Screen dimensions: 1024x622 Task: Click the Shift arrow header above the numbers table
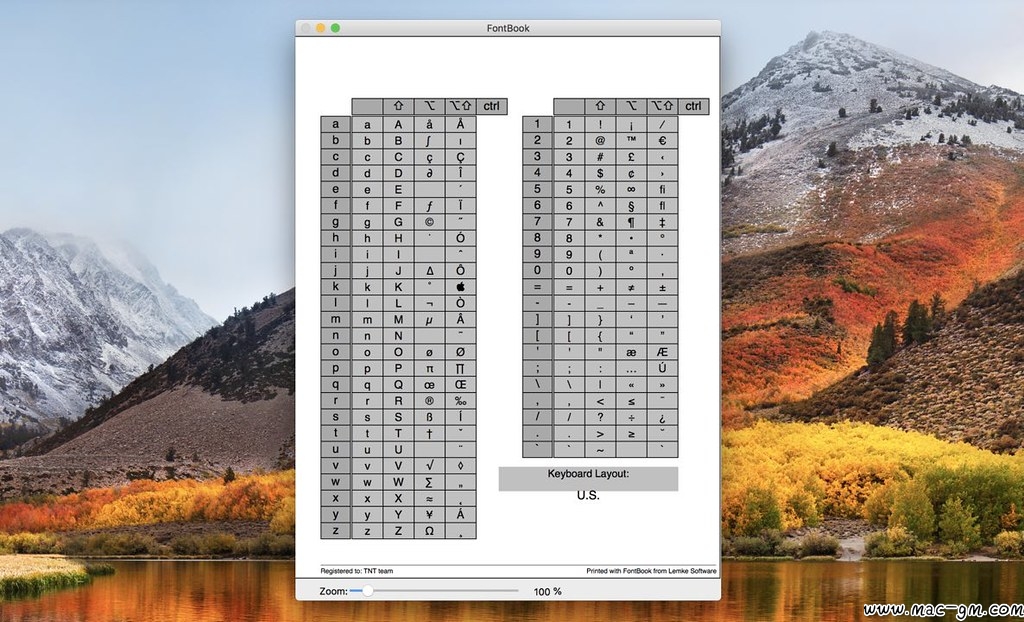pos(600,106)
